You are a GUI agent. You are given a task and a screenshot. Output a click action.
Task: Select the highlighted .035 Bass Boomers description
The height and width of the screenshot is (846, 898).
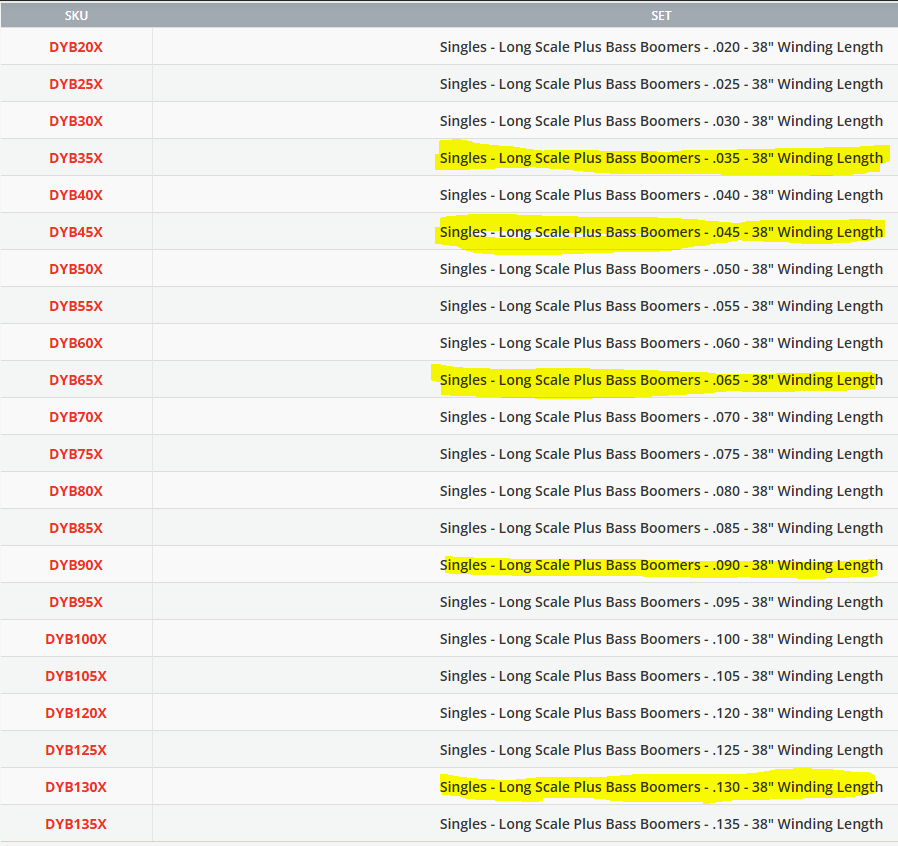(661, 158)
